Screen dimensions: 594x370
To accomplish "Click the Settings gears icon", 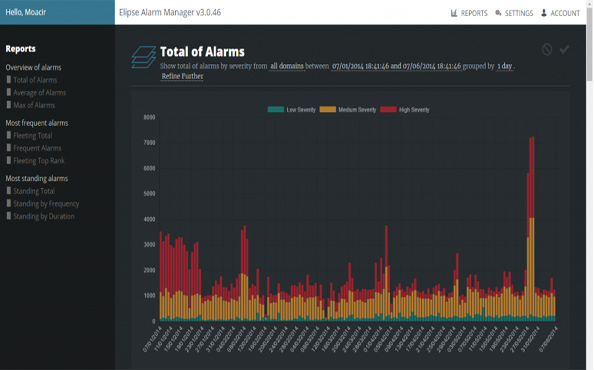I will point(498,13).
